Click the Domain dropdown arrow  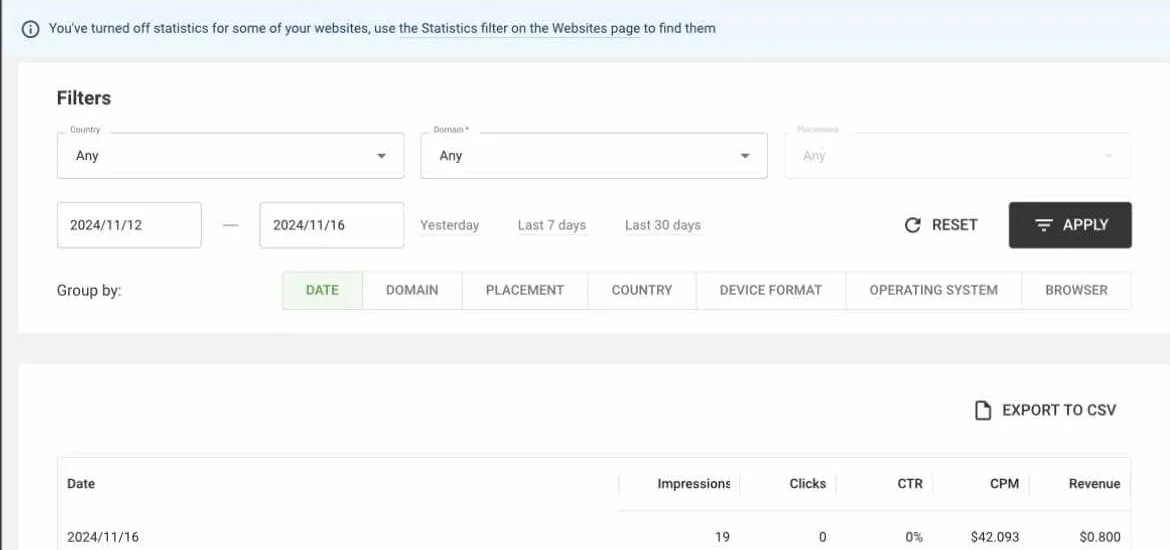745,156
